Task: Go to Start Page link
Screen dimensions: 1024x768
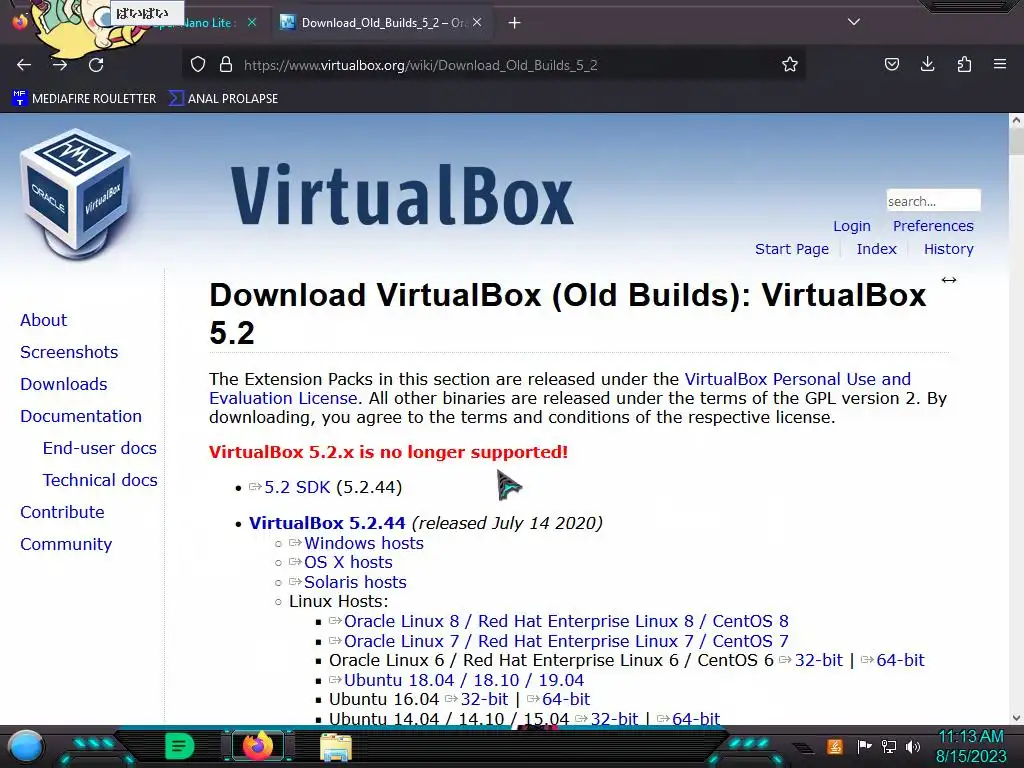Action: click(792, 249)
